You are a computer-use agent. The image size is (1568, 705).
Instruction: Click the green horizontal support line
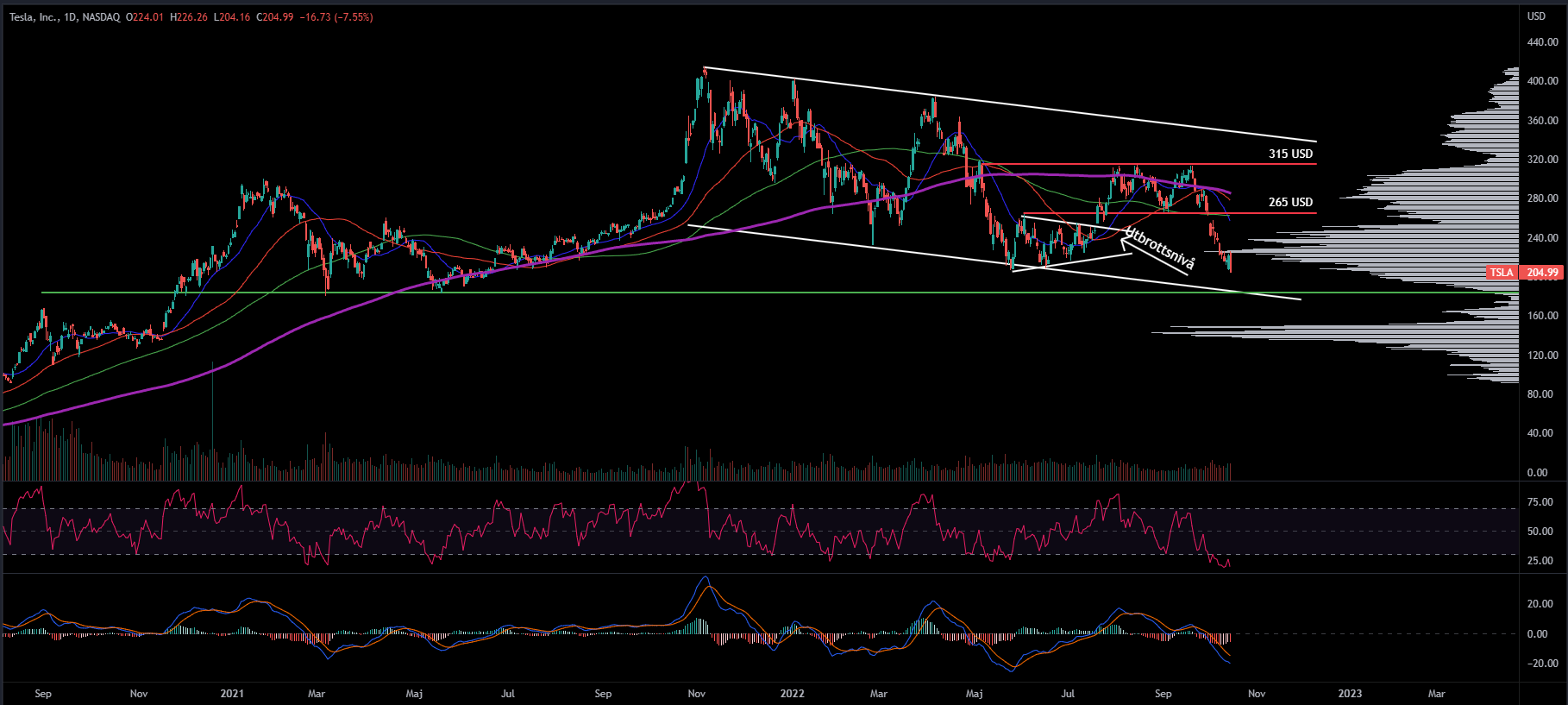pyautogui.click(x=604, y=293)
